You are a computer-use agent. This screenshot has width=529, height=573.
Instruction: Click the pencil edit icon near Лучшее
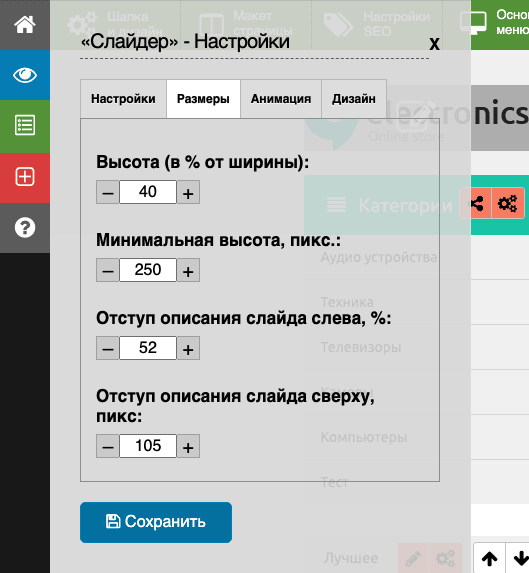coord(413,558)
